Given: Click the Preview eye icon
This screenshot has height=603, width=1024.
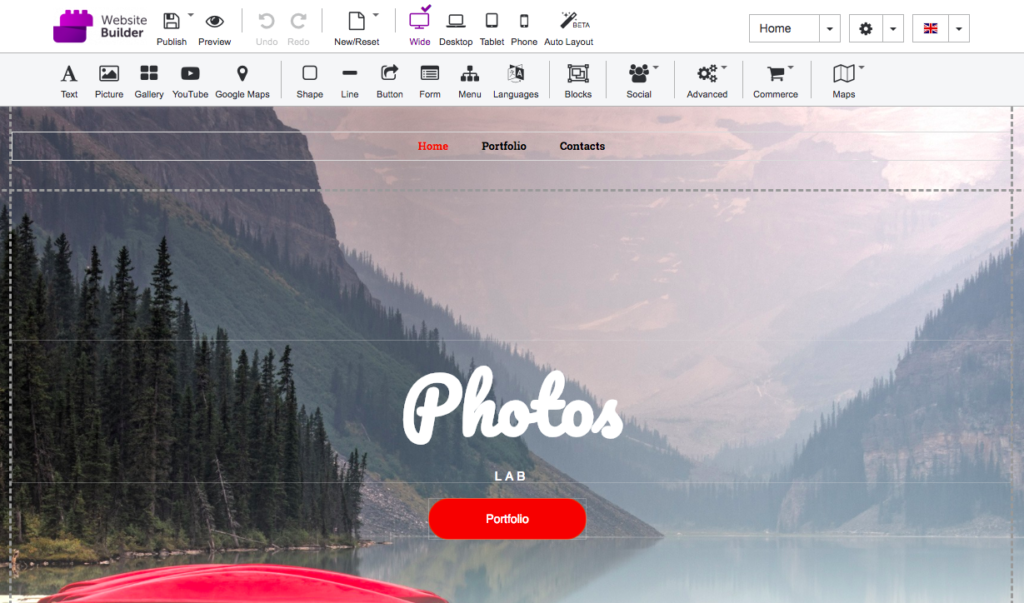Looking at the screenshot, I should click(x=214, y=22).
